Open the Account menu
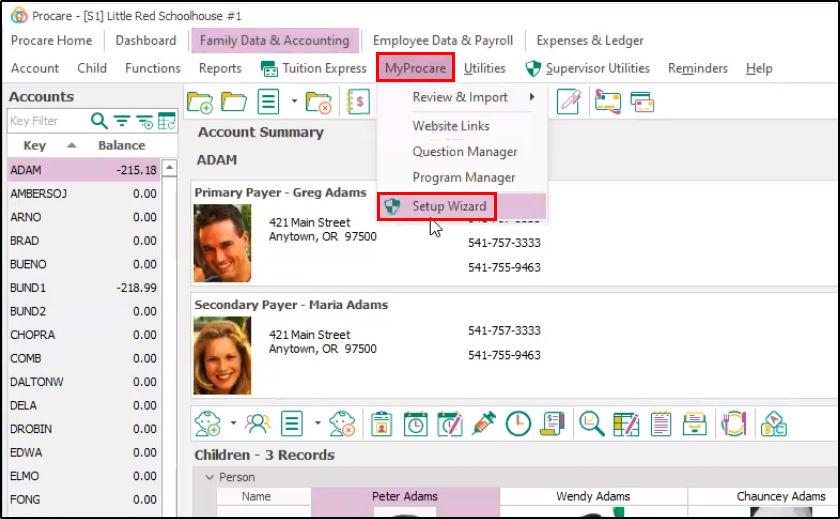This screenshot has height=519, width=840. (35, 69)
